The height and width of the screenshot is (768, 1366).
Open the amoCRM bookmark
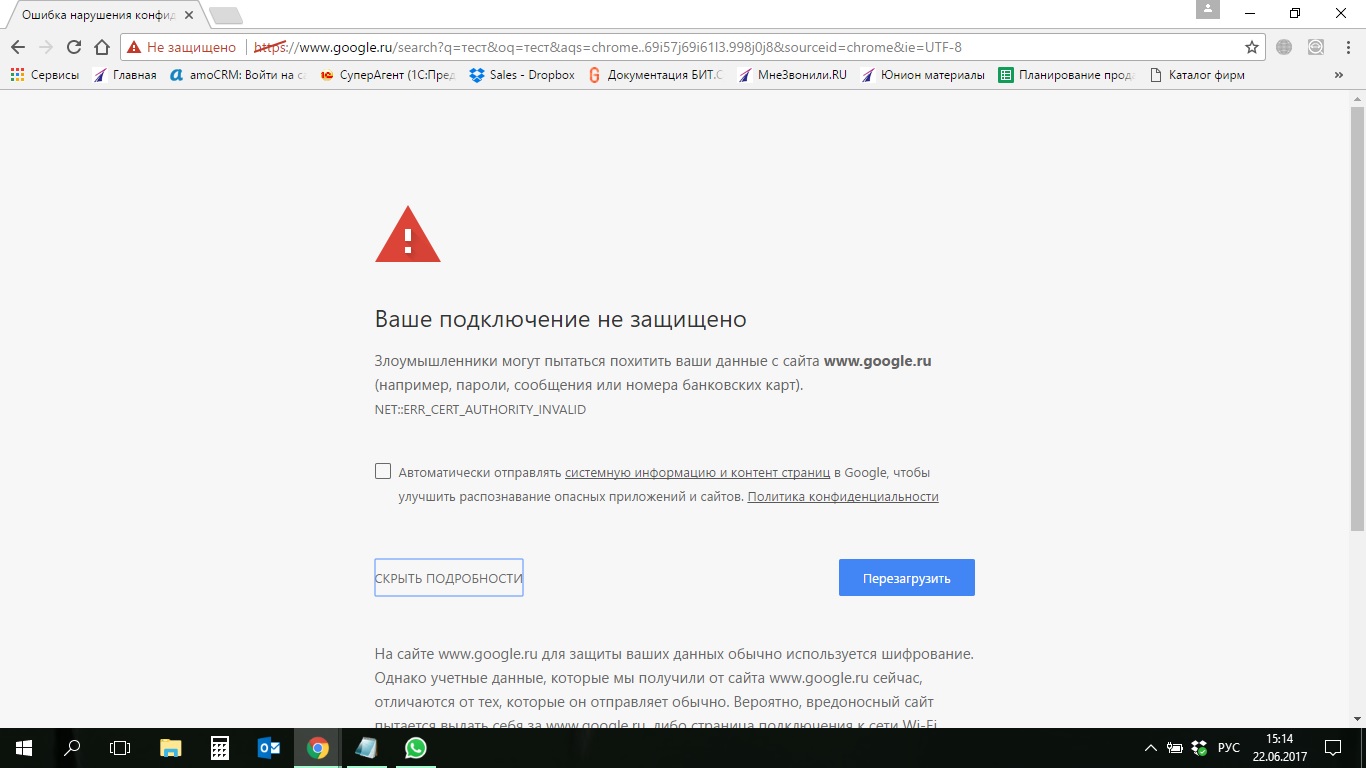(238, 75)
